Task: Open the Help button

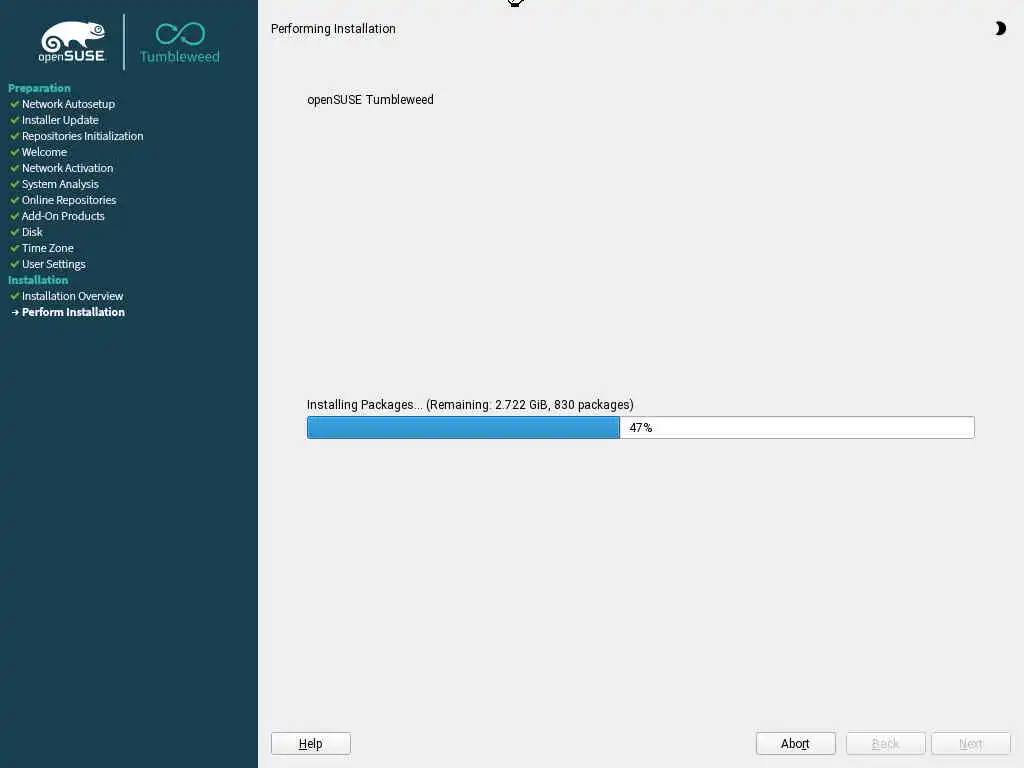Action: [310, 743]
